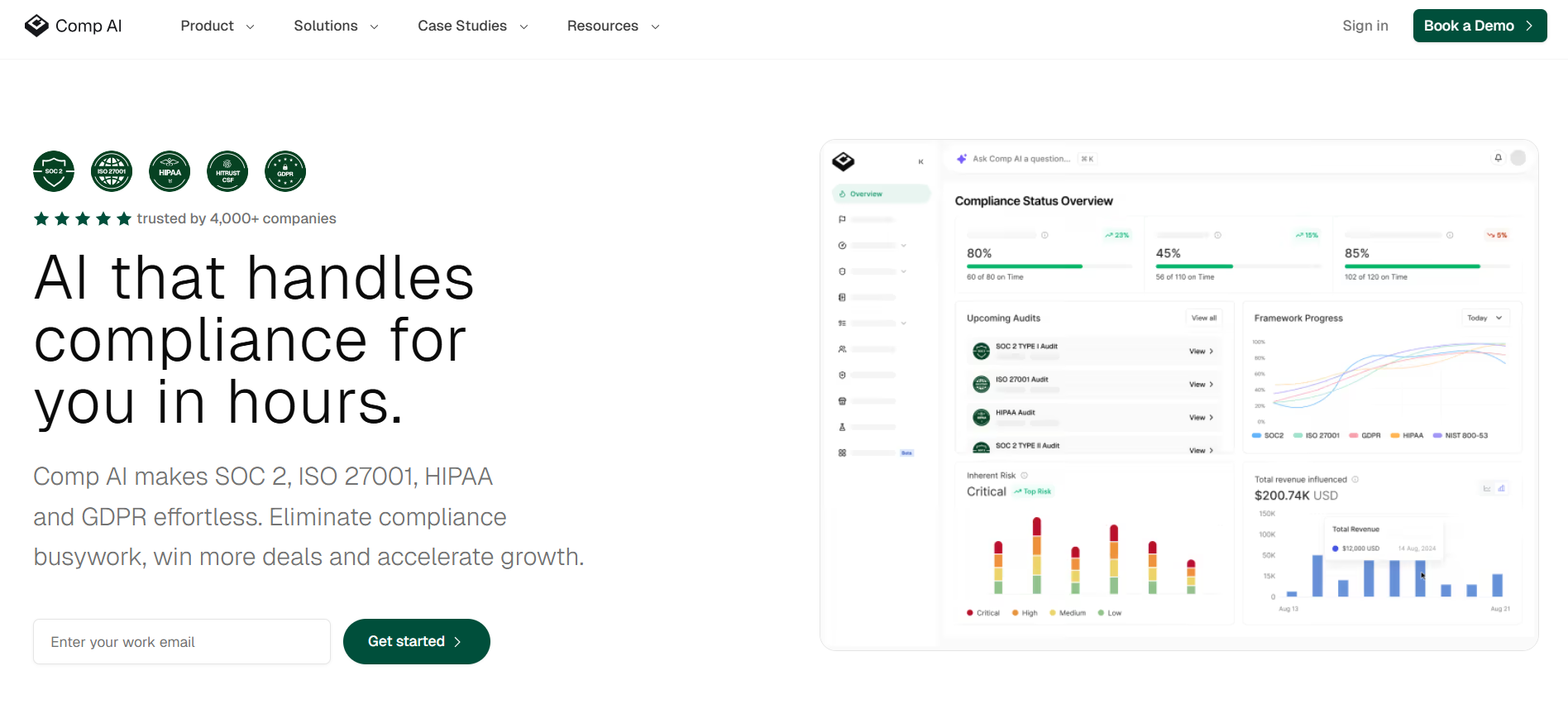Switch revenue chart to line view
Screen dimensions: 1568x709
point(1487,488)
